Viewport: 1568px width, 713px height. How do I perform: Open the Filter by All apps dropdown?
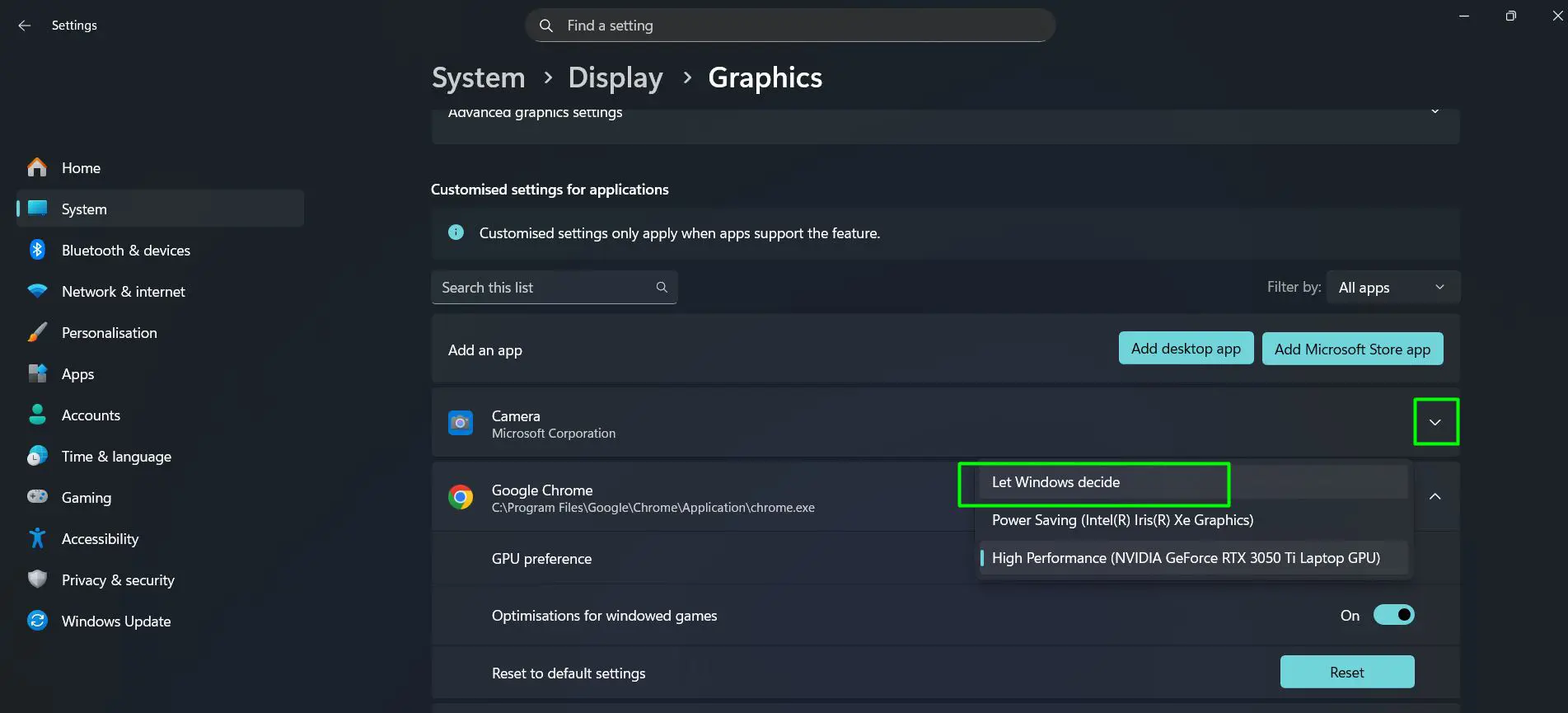1393,287
